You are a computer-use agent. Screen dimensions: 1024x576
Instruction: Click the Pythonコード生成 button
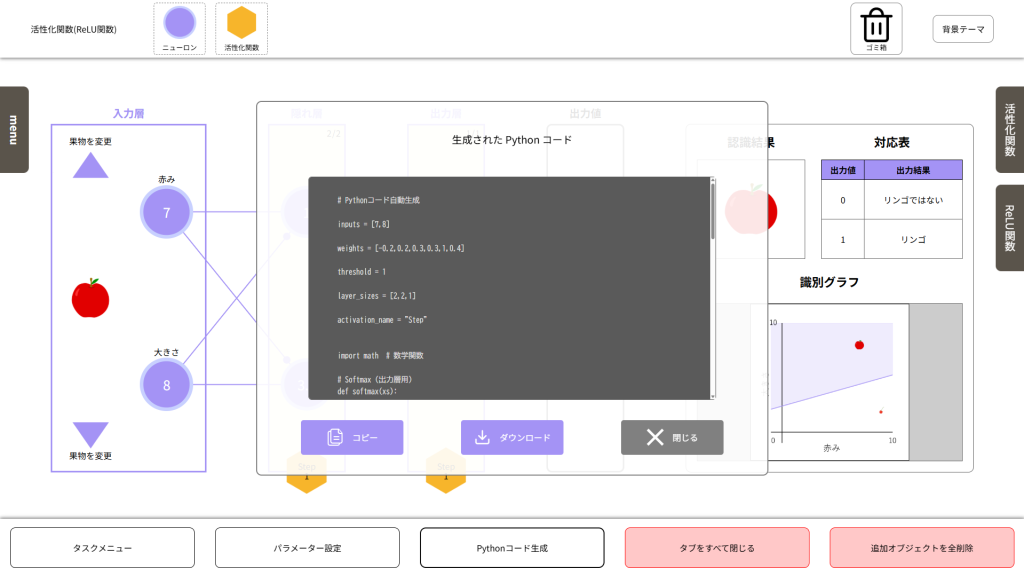pyautogui.click(x=512, y=548)
